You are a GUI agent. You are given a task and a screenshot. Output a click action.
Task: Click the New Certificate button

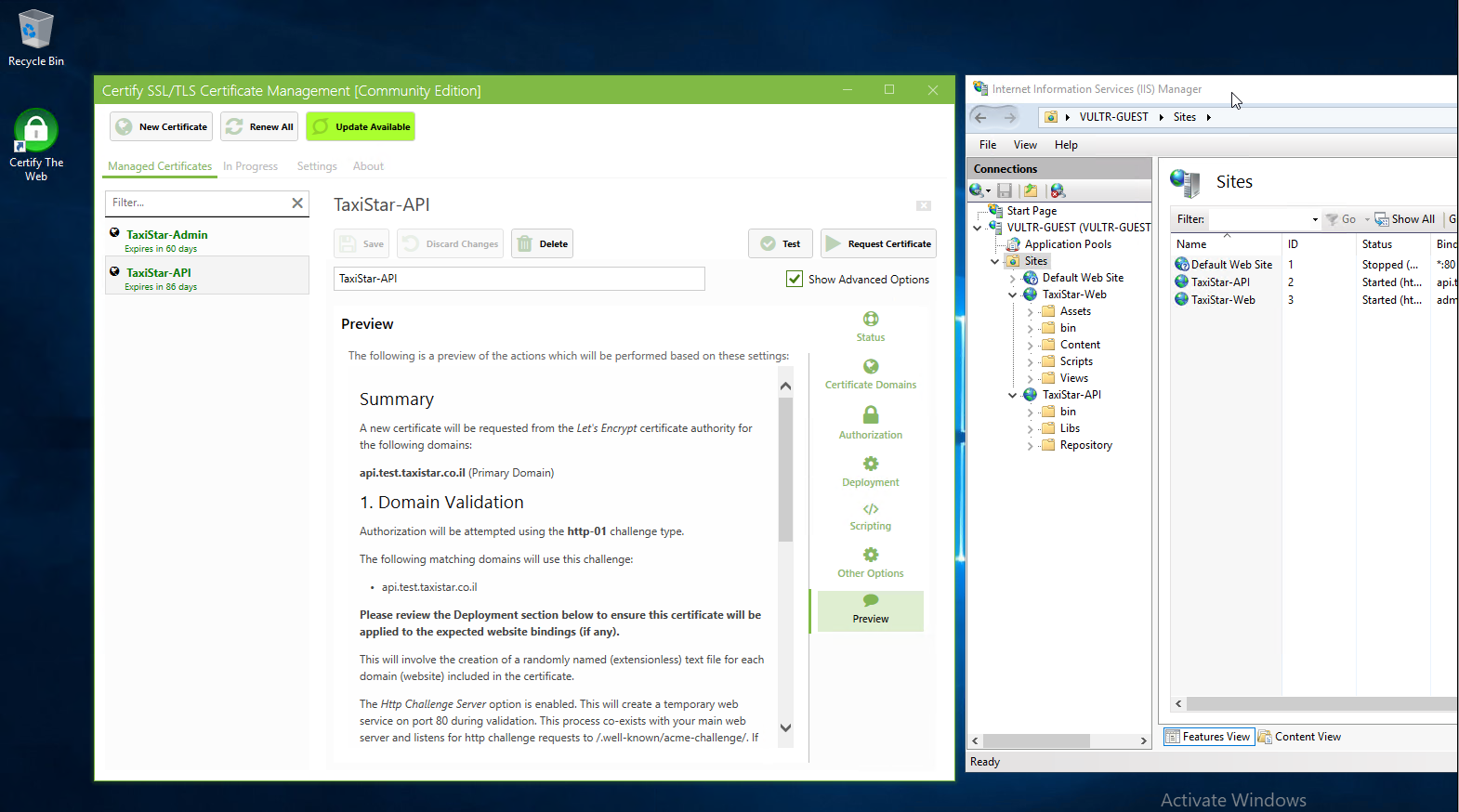(161, 126)
